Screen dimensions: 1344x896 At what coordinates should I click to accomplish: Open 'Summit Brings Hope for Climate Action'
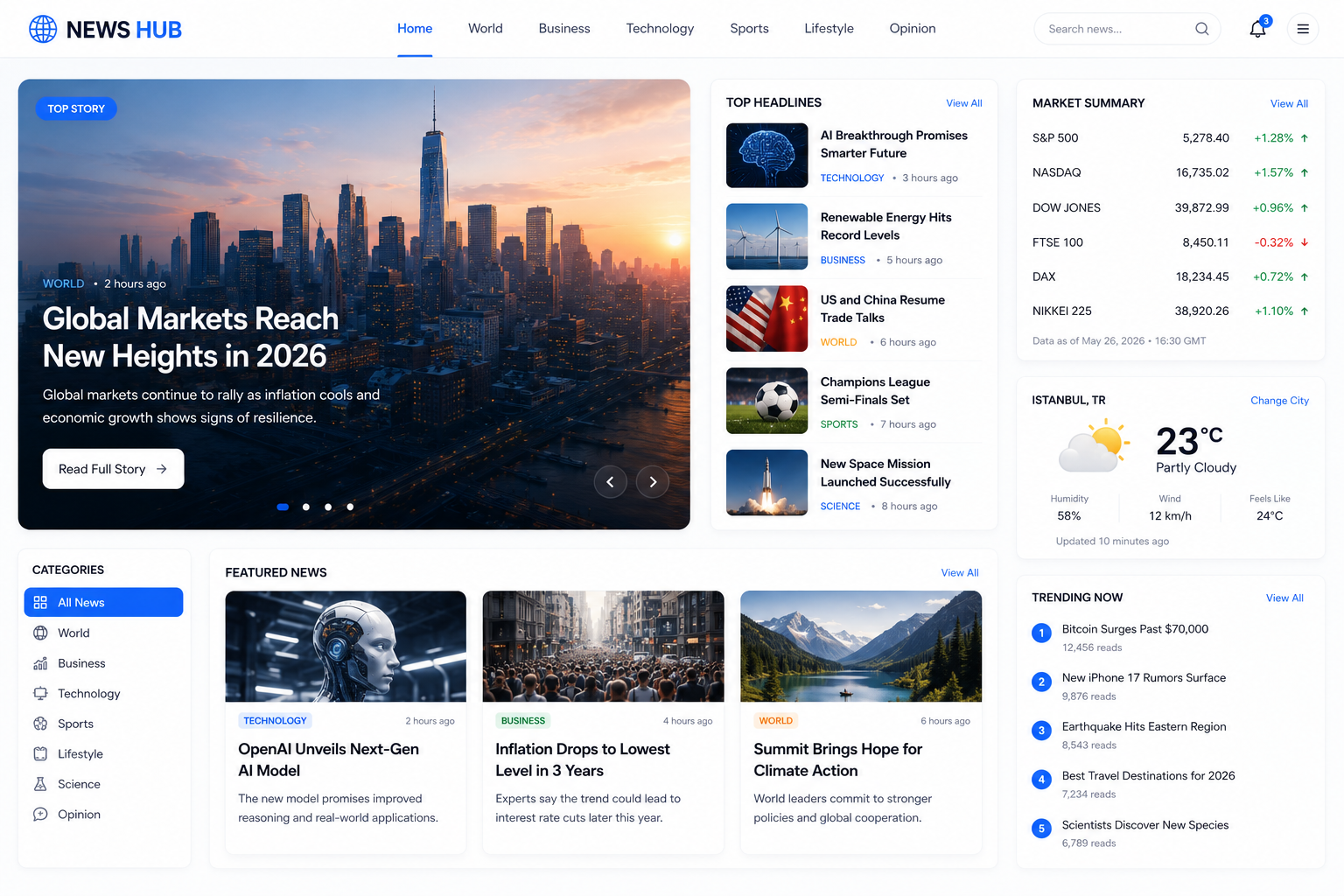838,759
